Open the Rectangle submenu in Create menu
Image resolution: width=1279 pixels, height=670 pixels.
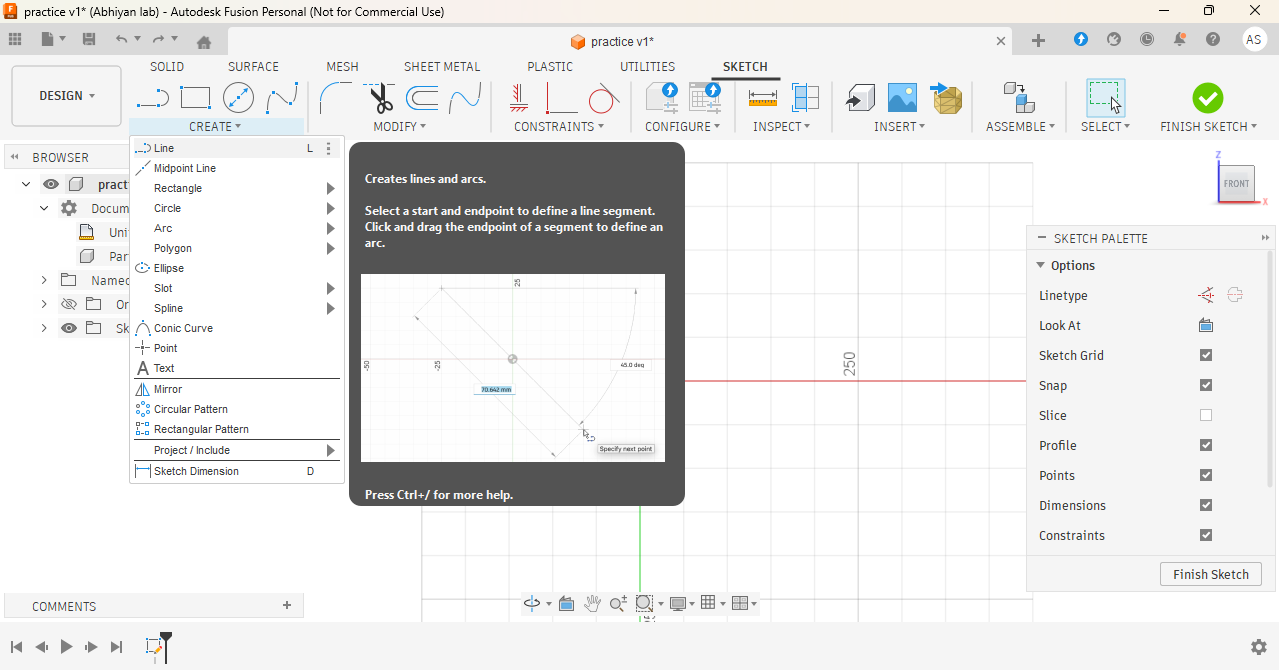(x=237, y=188)
